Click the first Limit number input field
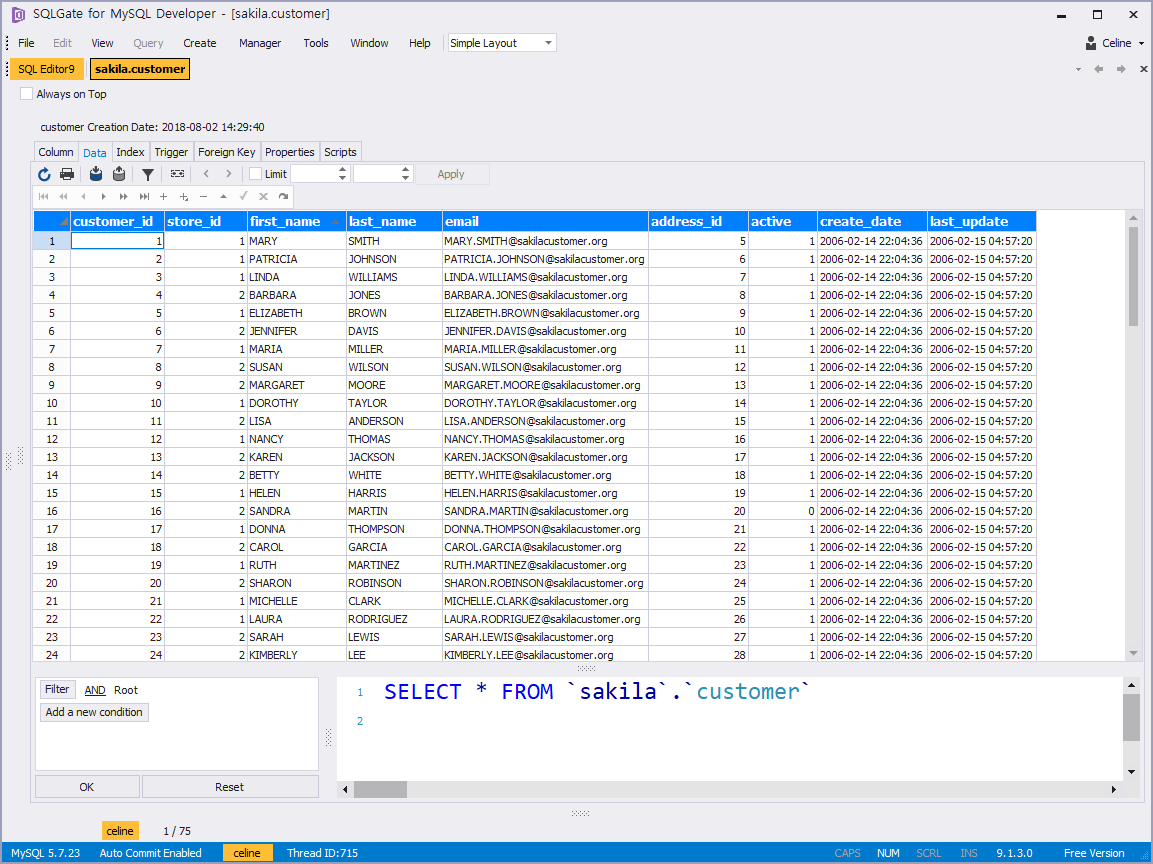The height and width of the screenshot is (864, 1153). point(314,174)
